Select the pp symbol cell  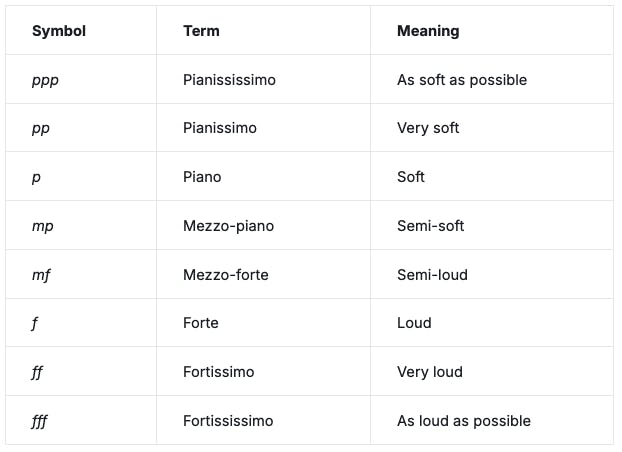(x=41, y=128)
